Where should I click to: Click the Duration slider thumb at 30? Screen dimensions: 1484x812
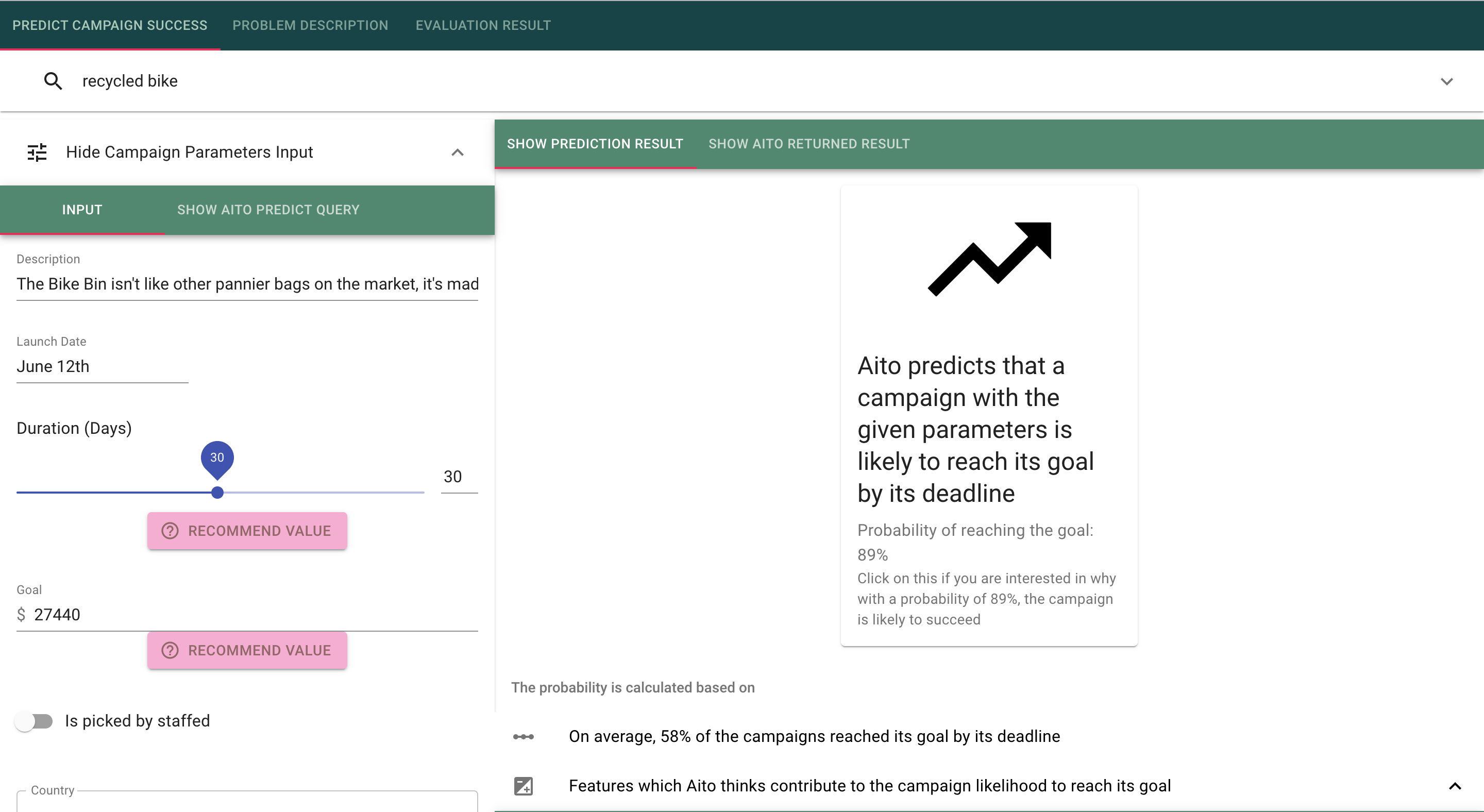tap(217, 493)
